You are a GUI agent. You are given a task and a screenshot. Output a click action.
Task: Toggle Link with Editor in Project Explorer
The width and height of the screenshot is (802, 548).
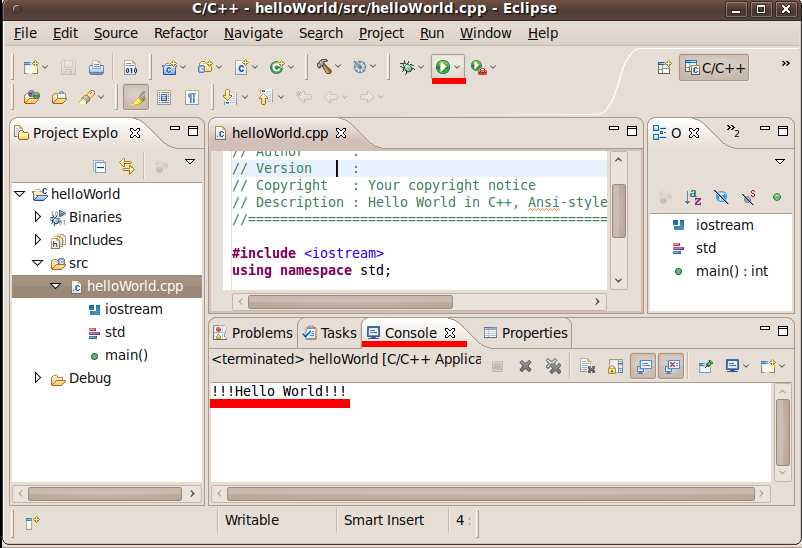pos(127,166)
